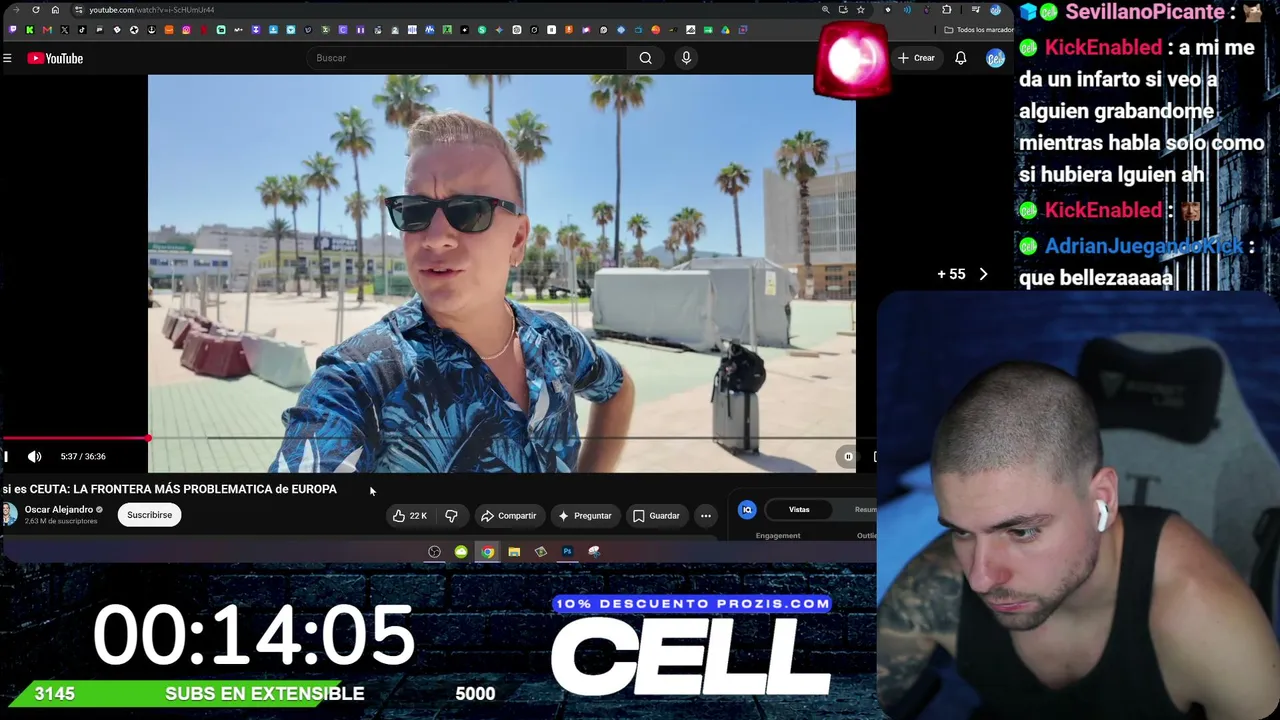1280x720 pixels.
Task: Open File Explorer from the taskbar
Action: pyautogui.click(x=514, y=552)
